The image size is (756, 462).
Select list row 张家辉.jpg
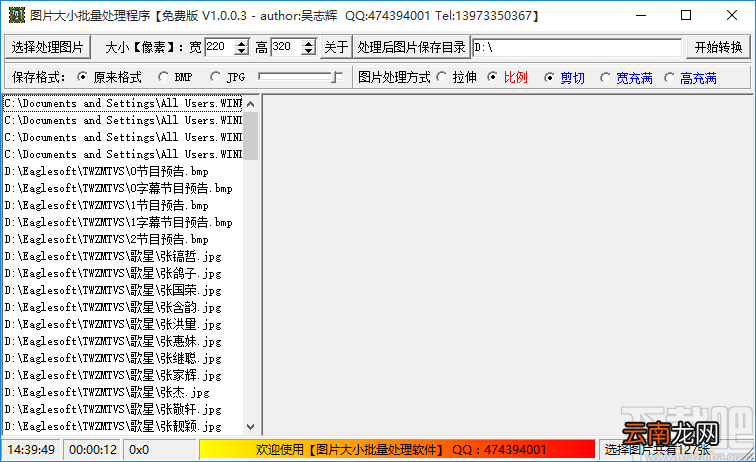pyautogui.click(x=123, y=375)
